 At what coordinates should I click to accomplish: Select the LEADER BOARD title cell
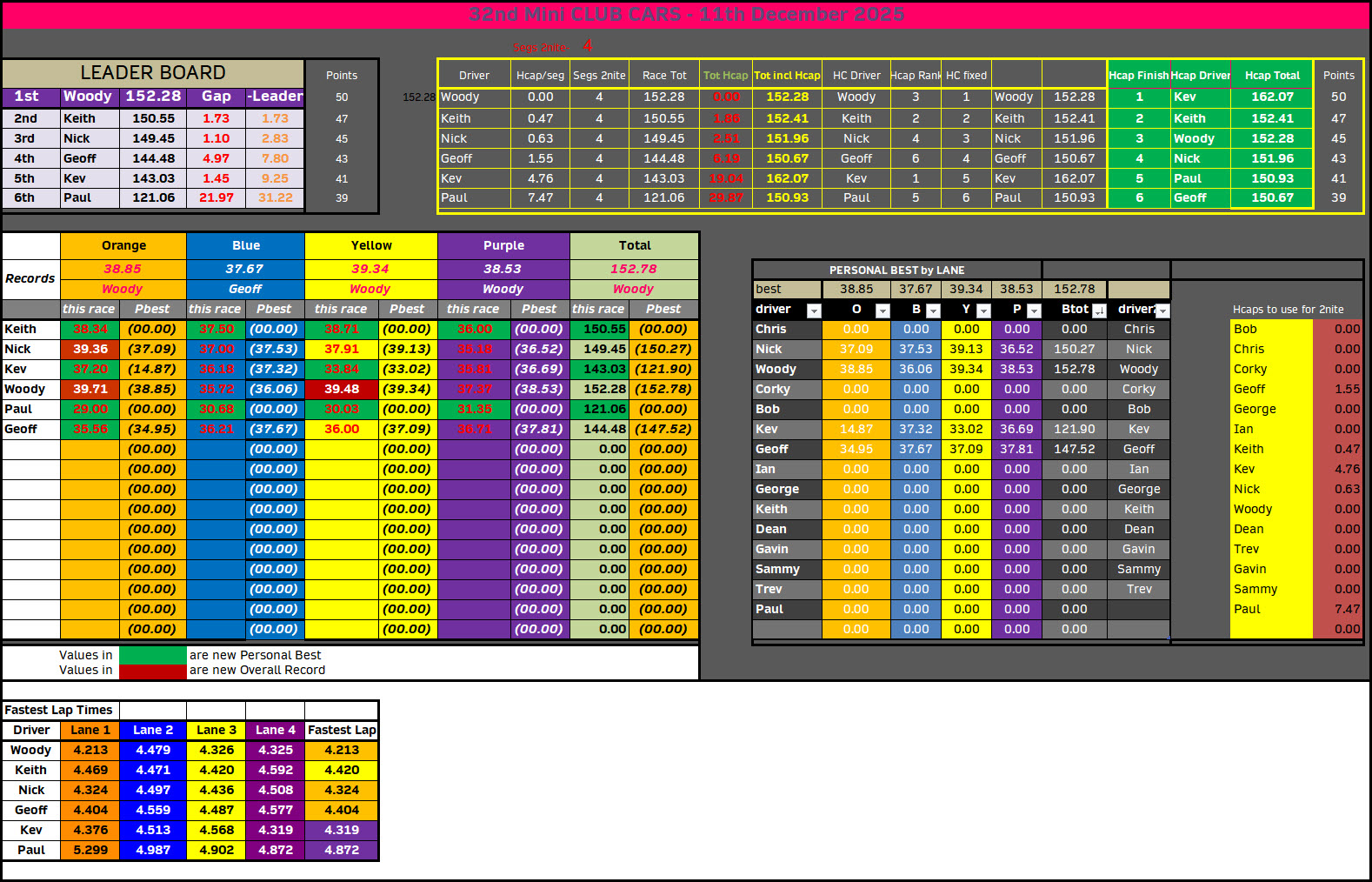click(153, 73)
